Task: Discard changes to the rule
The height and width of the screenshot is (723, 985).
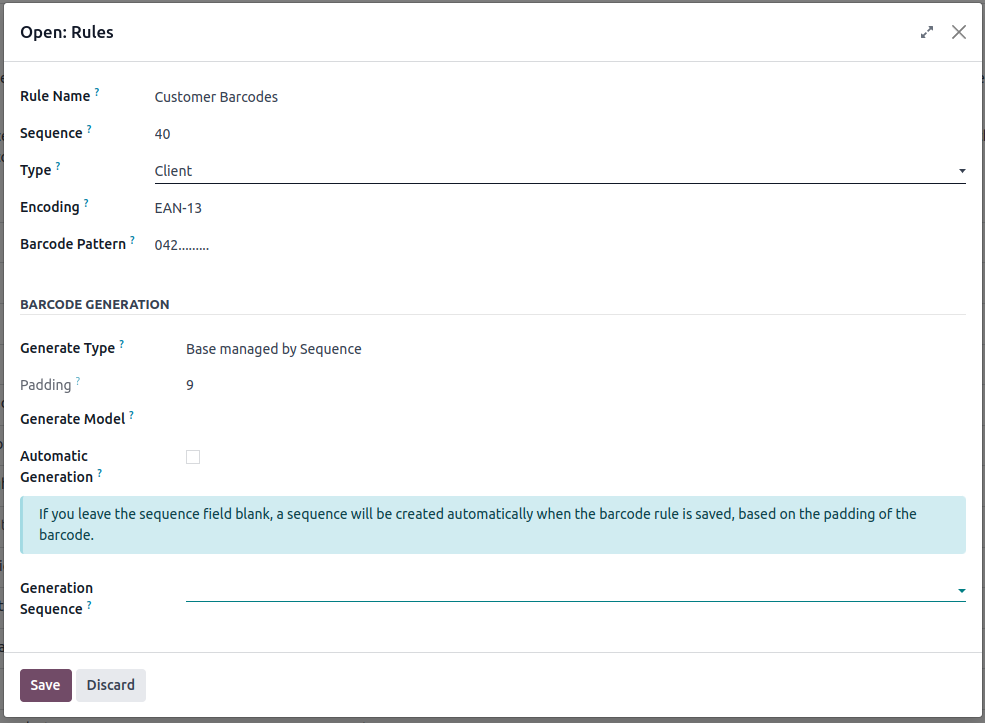Action: (x=111, y=685)
